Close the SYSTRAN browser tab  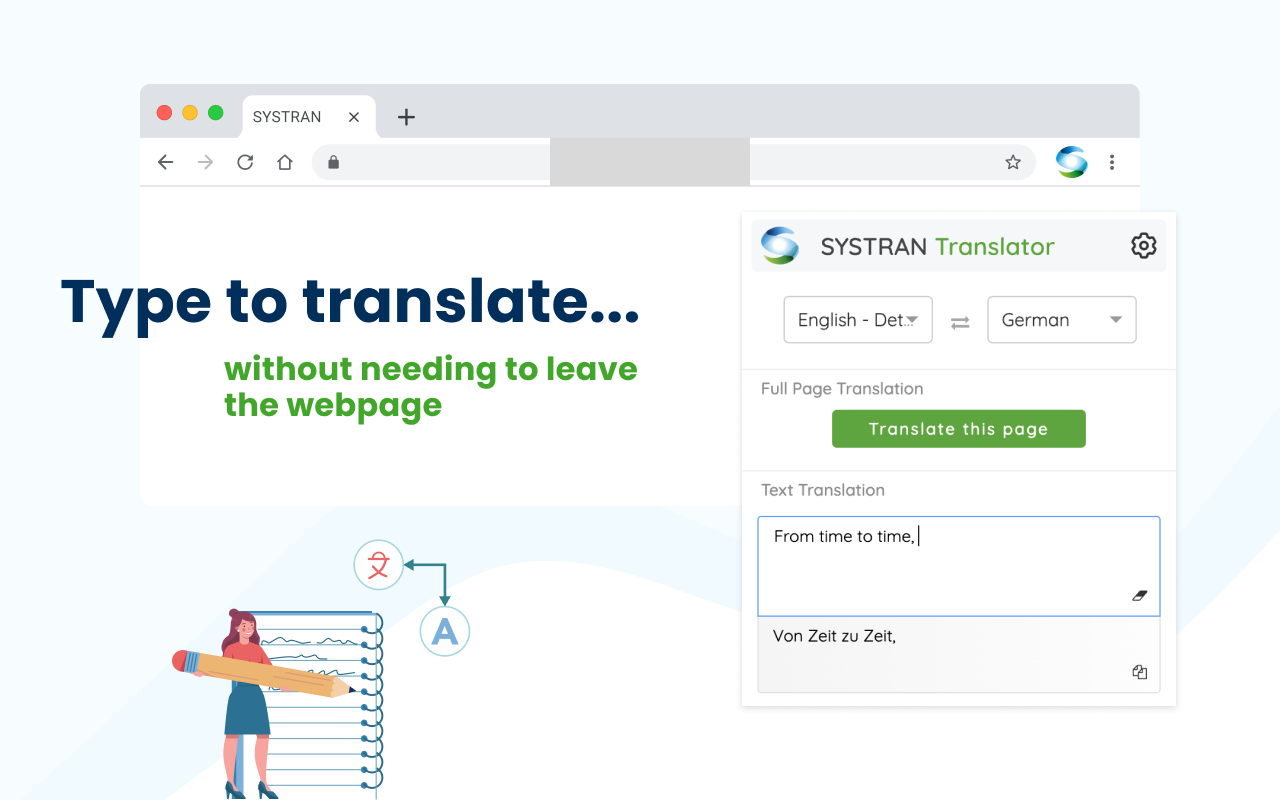click(x=354, y=117)
